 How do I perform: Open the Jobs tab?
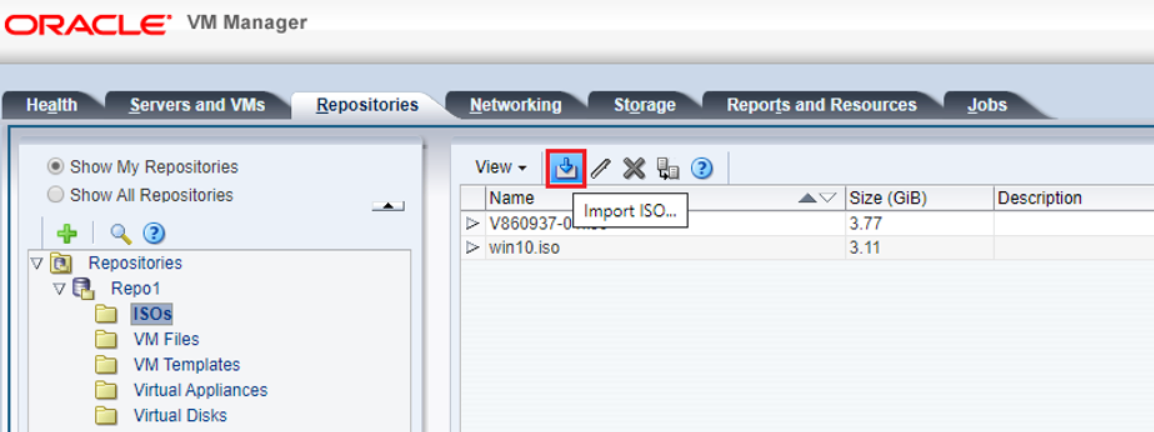click(x=987, y=105)
